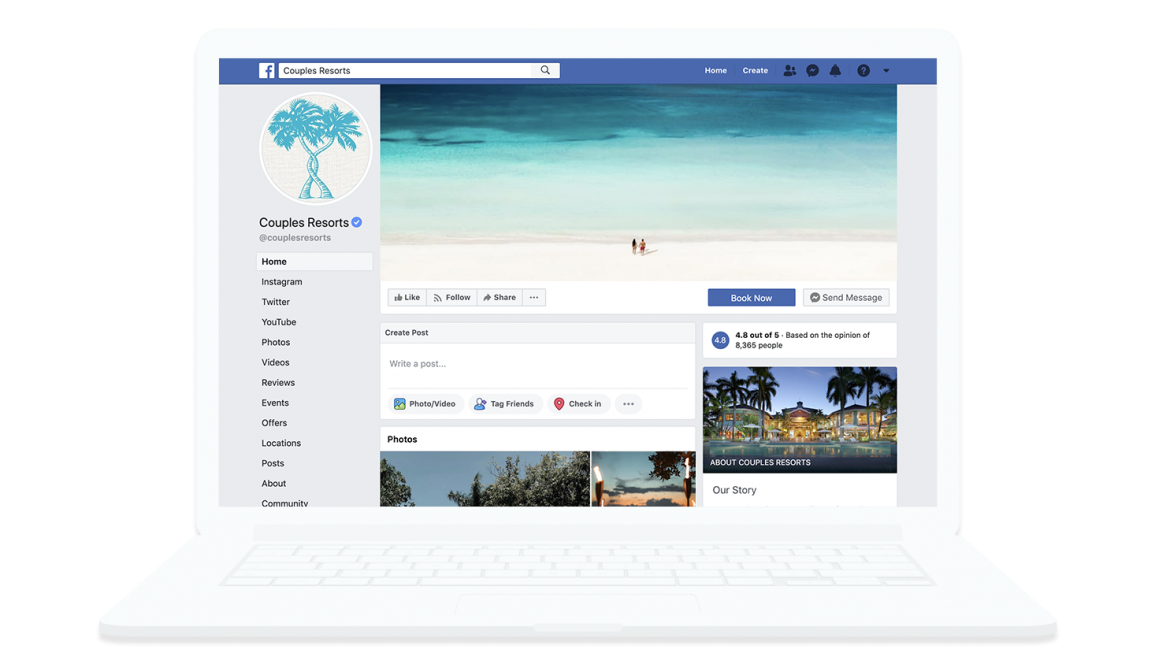
Task: Follow the Couples Resorts page
Action: point(452,298)
